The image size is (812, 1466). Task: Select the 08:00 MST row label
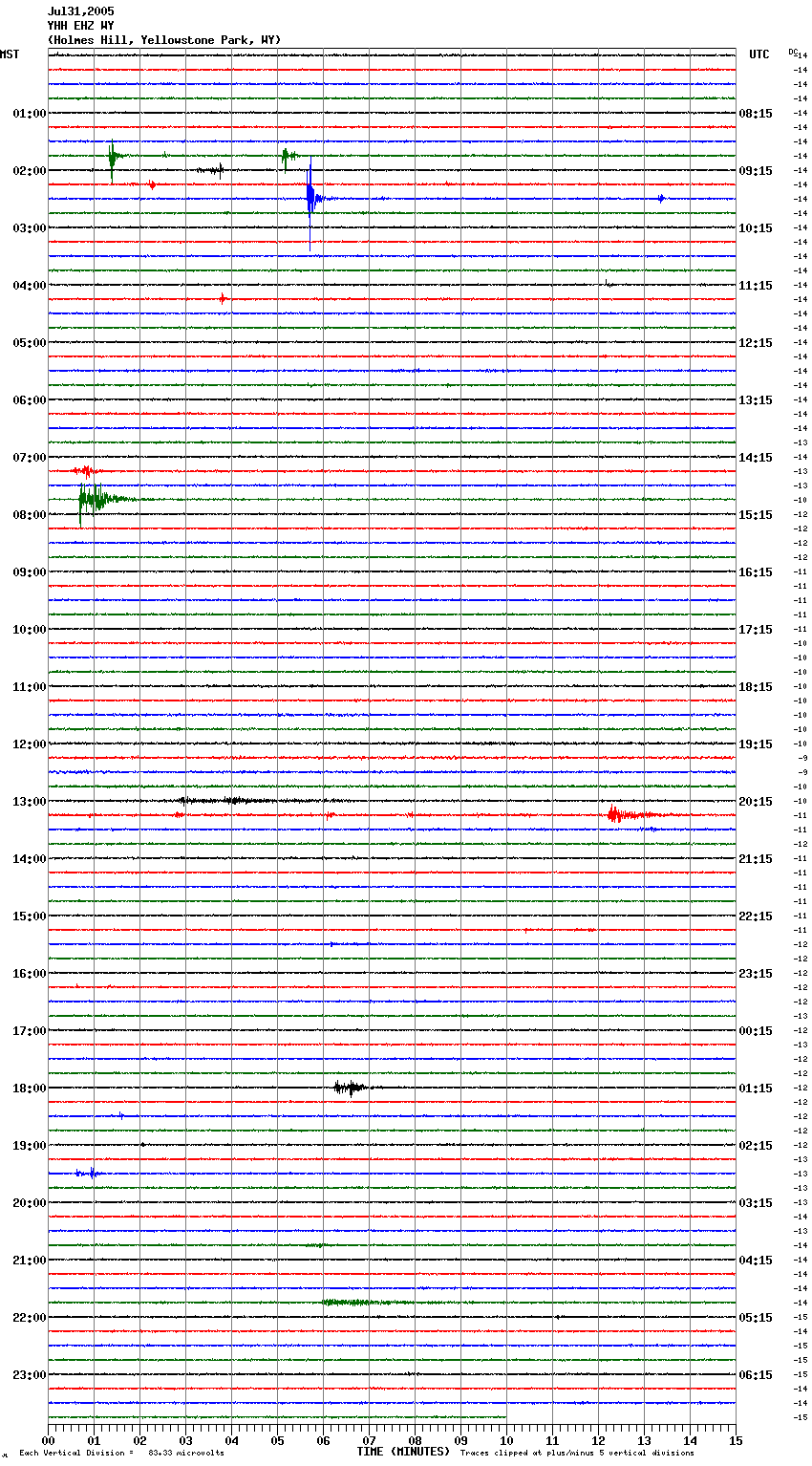click(x=30, y=515)
